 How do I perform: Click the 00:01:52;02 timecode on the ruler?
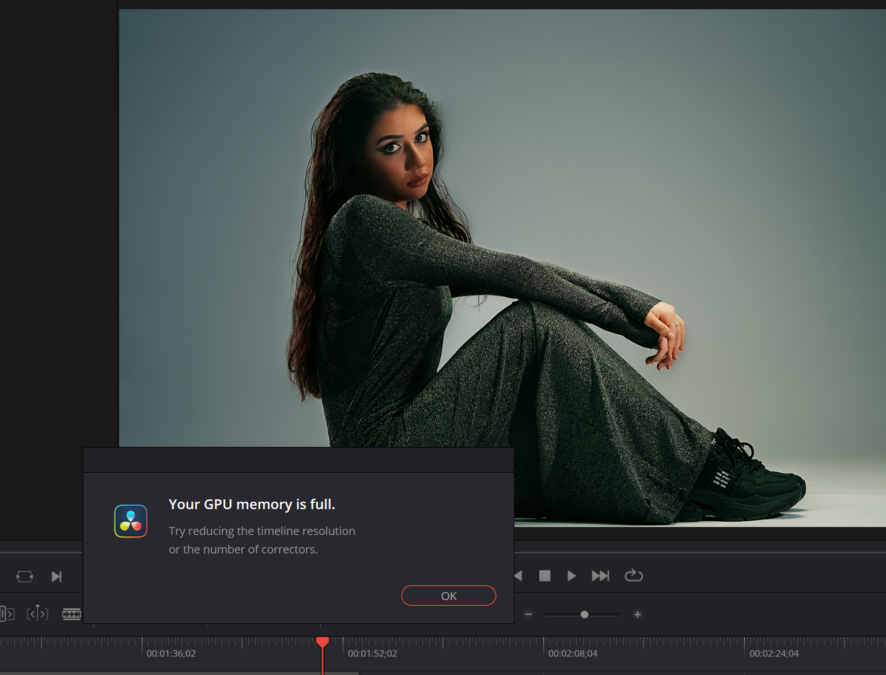click(372, 654)
